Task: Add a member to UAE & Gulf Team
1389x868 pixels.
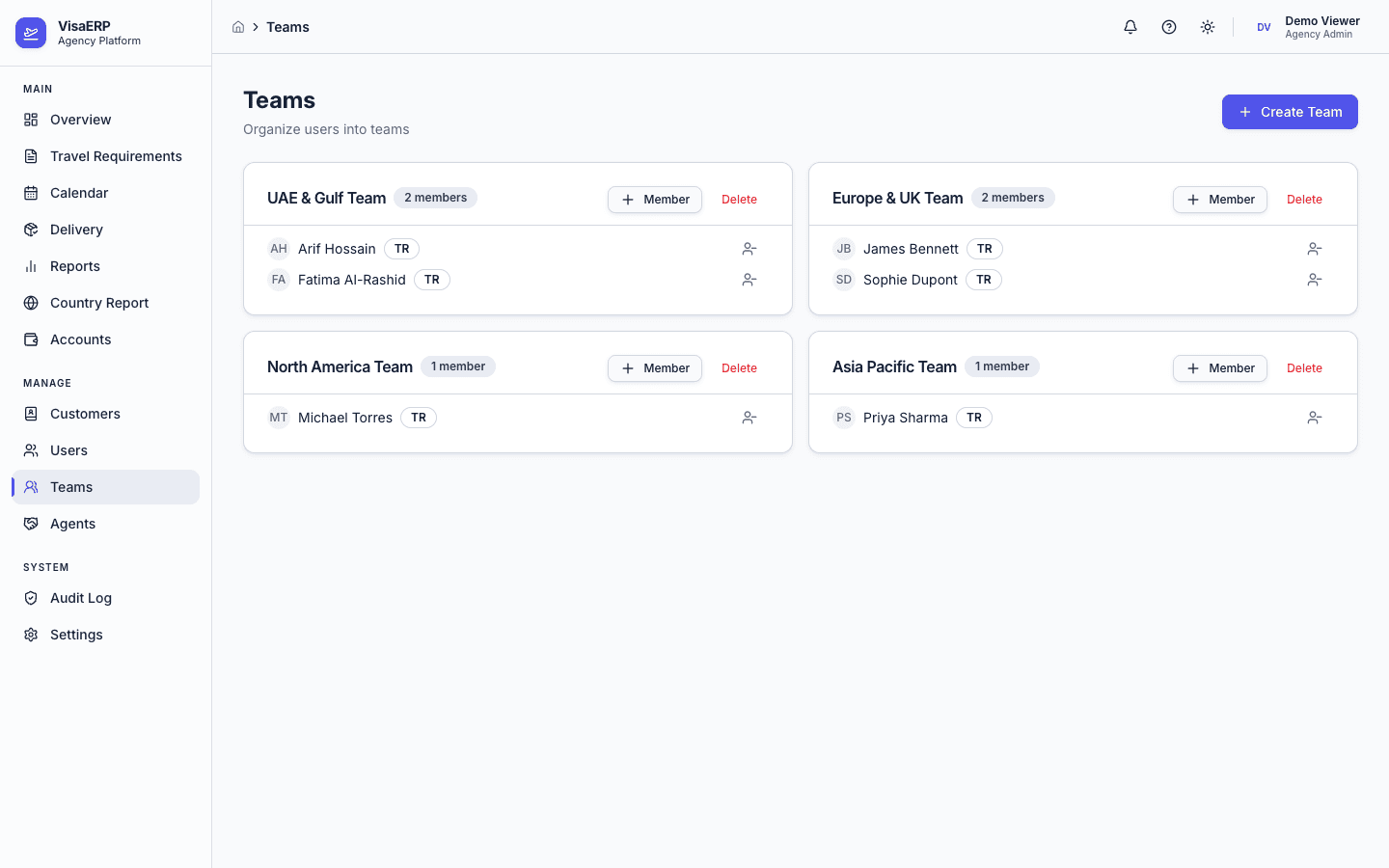Action: pos(655,200)
